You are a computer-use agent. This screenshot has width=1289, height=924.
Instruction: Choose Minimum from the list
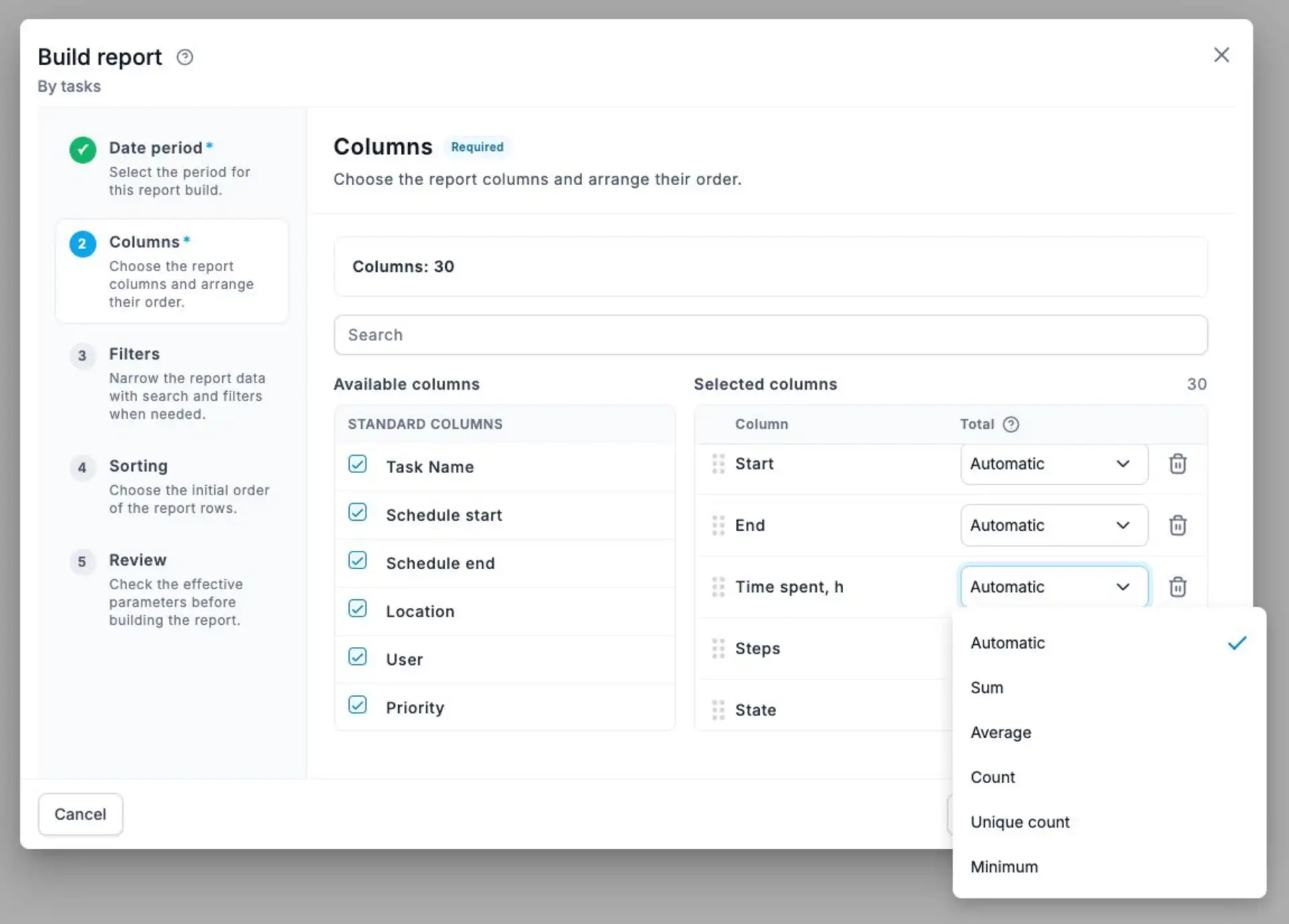1108,867
